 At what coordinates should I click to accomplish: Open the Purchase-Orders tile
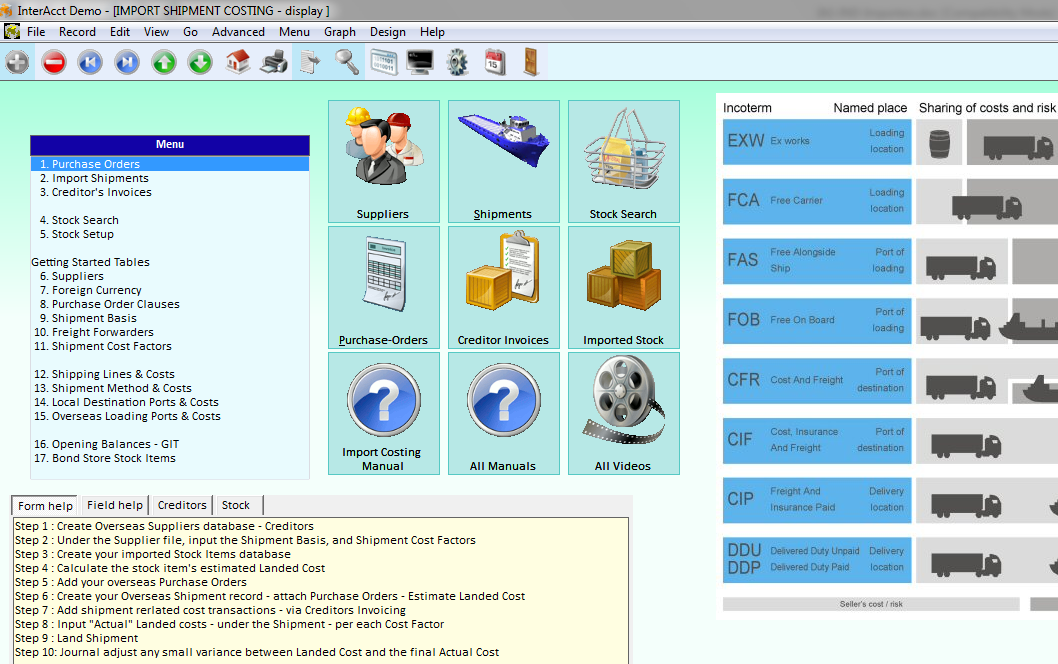pos(383,287)
